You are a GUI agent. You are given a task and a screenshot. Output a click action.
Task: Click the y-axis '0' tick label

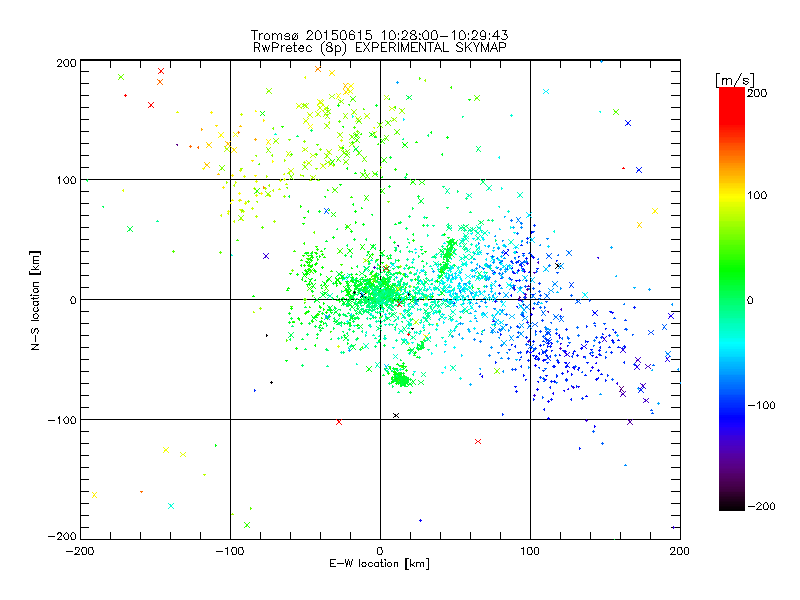(x=73, y=300)
